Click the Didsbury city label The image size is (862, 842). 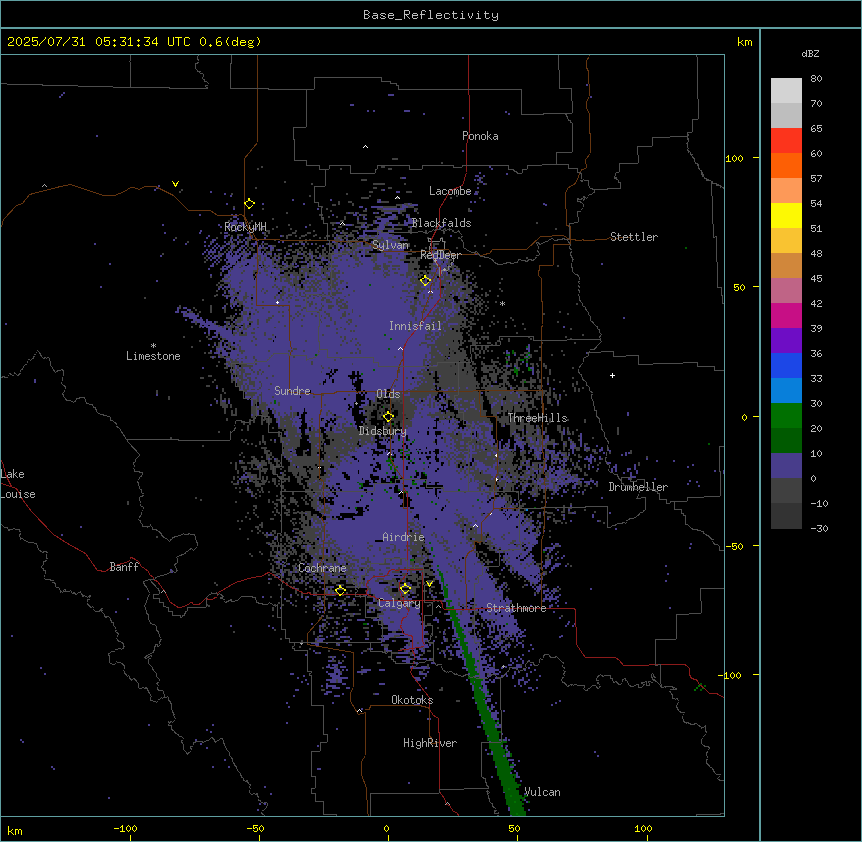click(x=382, y=431)
